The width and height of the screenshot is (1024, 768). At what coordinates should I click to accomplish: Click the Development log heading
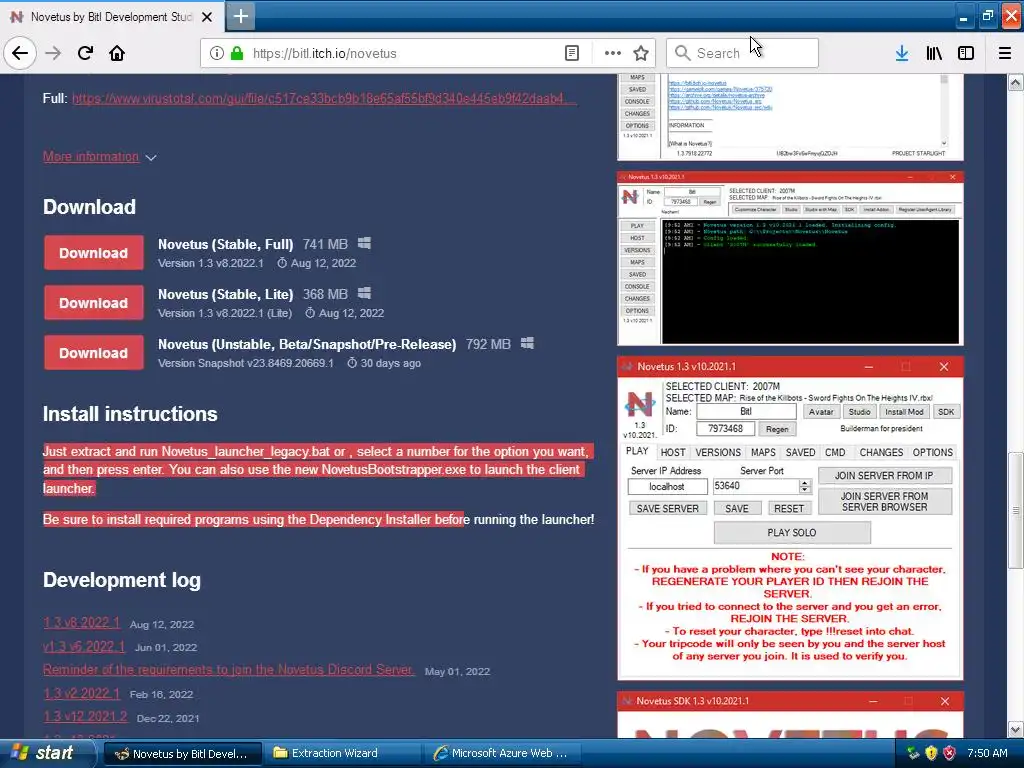(121, 580)
